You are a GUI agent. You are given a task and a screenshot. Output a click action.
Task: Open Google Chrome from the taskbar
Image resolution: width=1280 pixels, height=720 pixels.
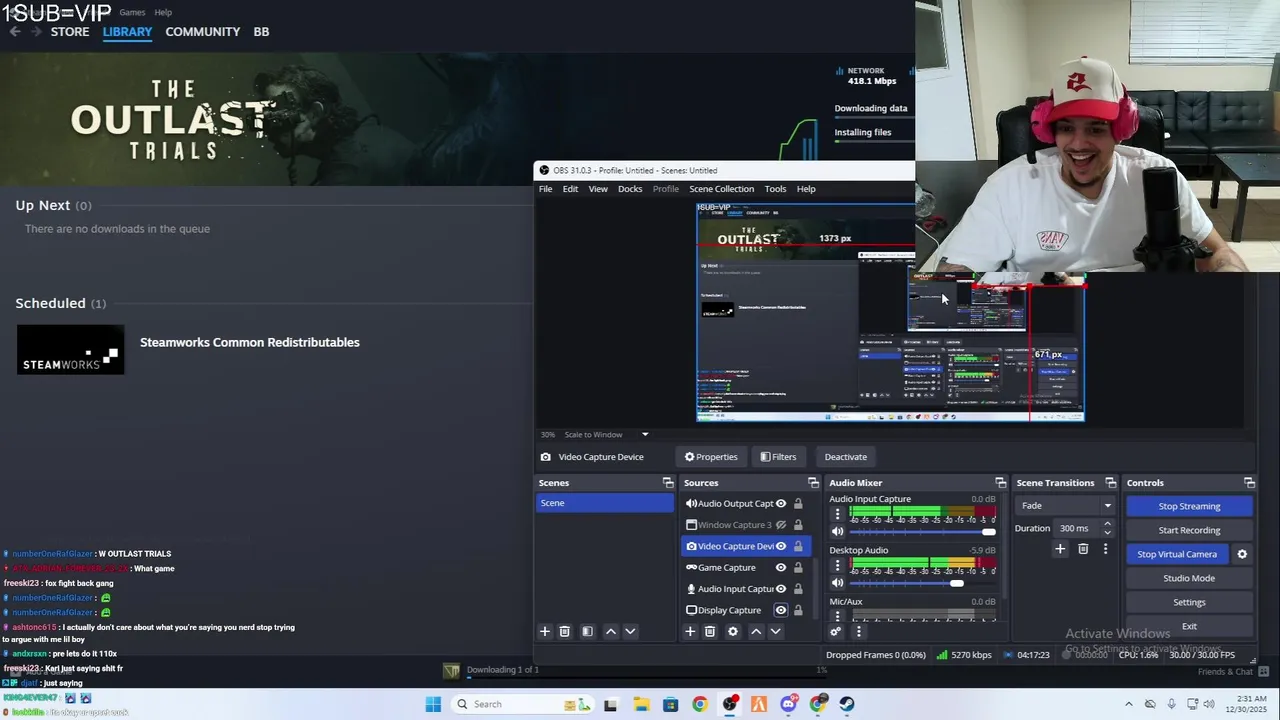click(x=700, y=704)
